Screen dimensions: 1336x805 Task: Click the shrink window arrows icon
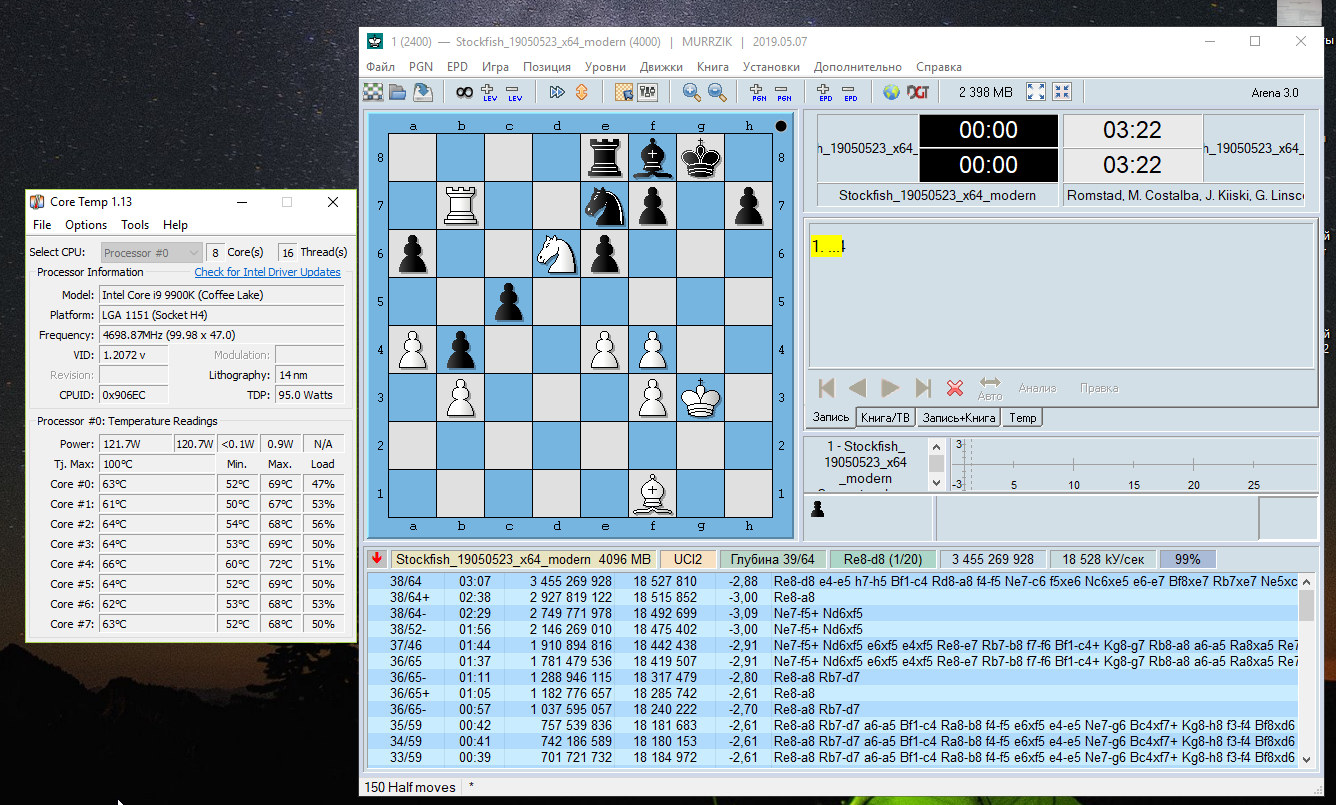(1062, 92)
